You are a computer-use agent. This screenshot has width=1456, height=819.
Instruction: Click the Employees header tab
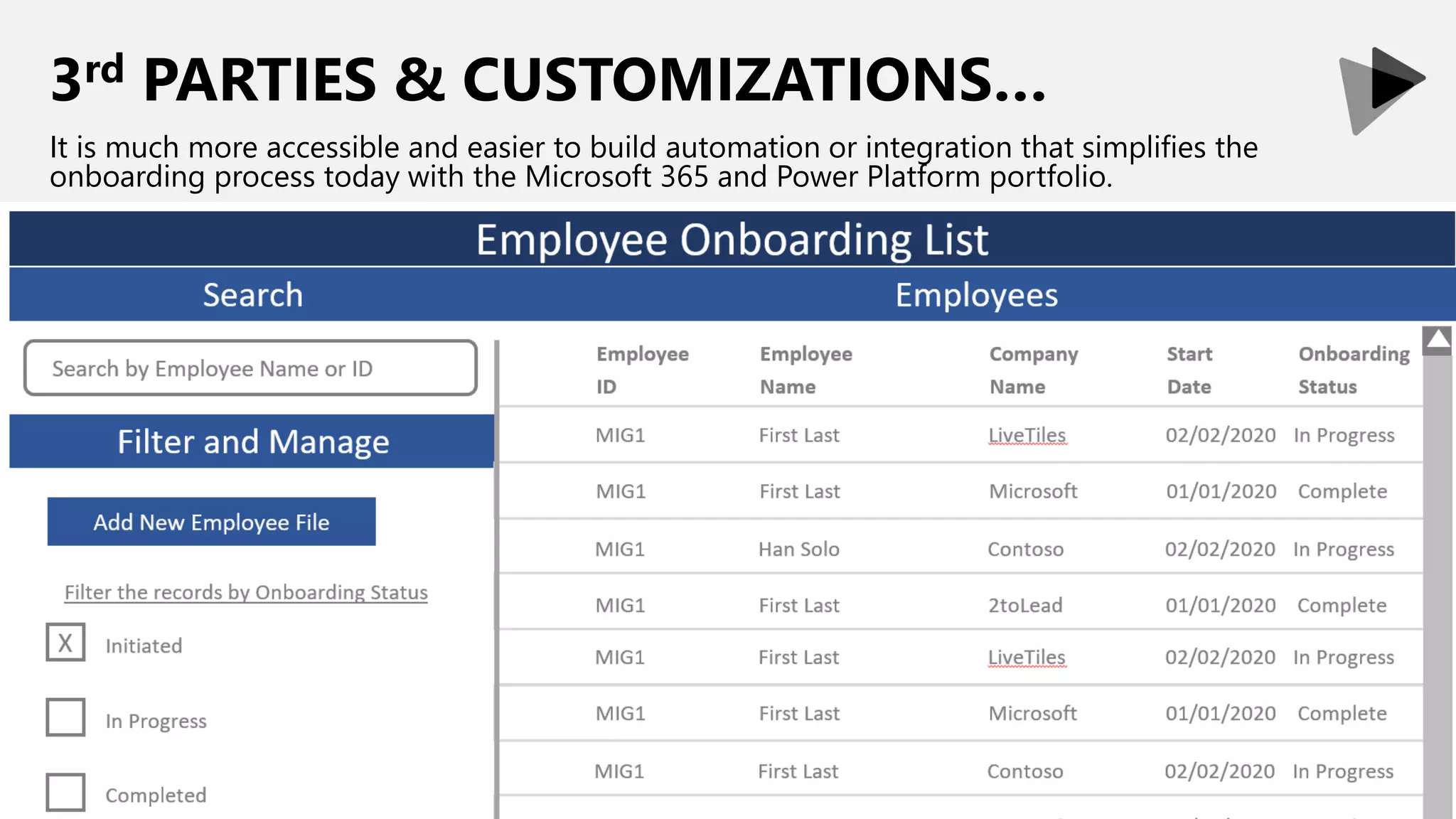click(x=976, y=295)
